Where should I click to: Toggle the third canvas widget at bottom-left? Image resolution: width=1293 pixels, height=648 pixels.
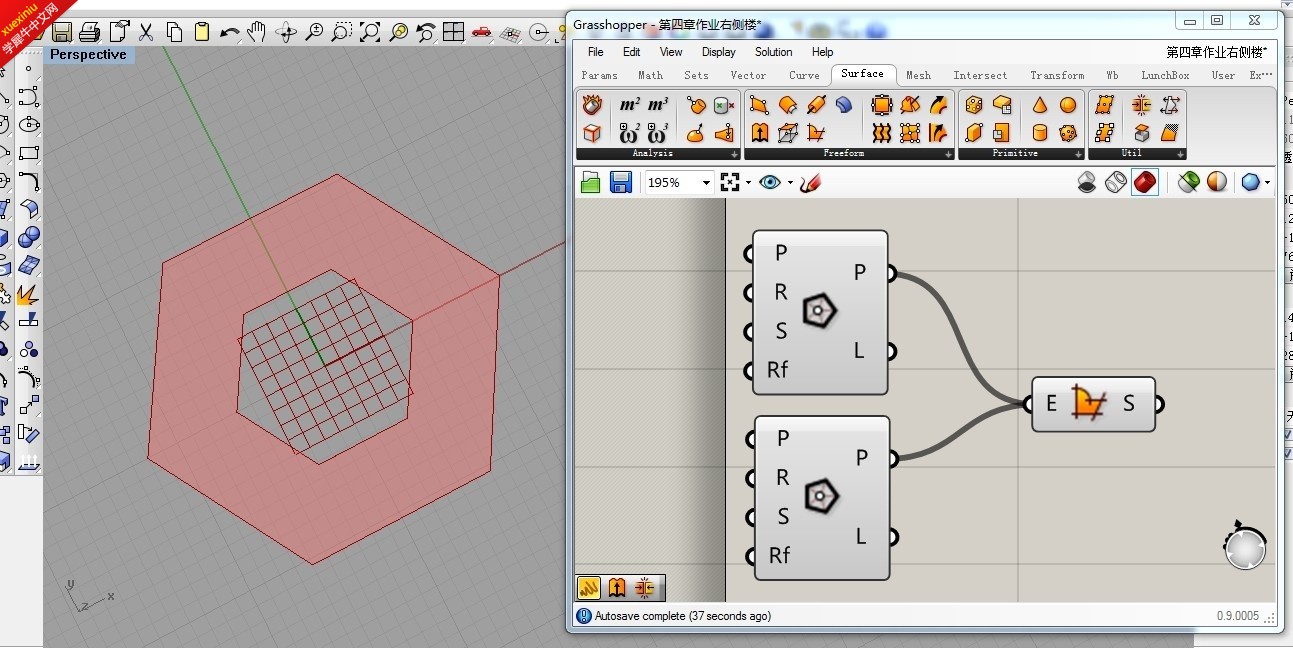(x=645, y=587)
